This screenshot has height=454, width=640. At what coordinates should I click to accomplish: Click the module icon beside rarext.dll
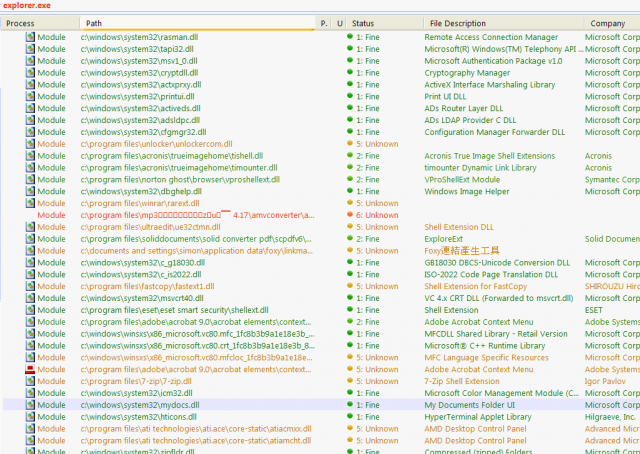coord(30,203)
